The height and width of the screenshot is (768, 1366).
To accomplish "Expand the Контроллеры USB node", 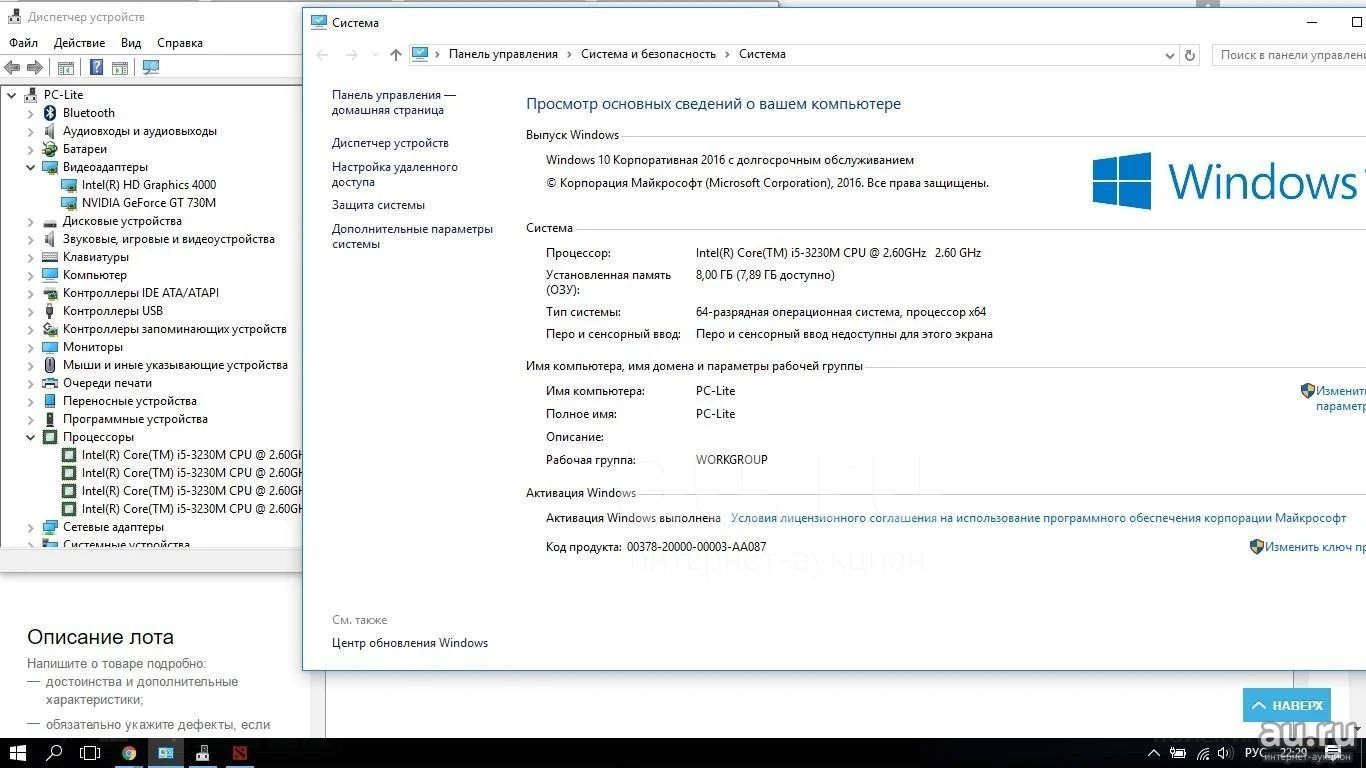I will [x=31, y=311].
